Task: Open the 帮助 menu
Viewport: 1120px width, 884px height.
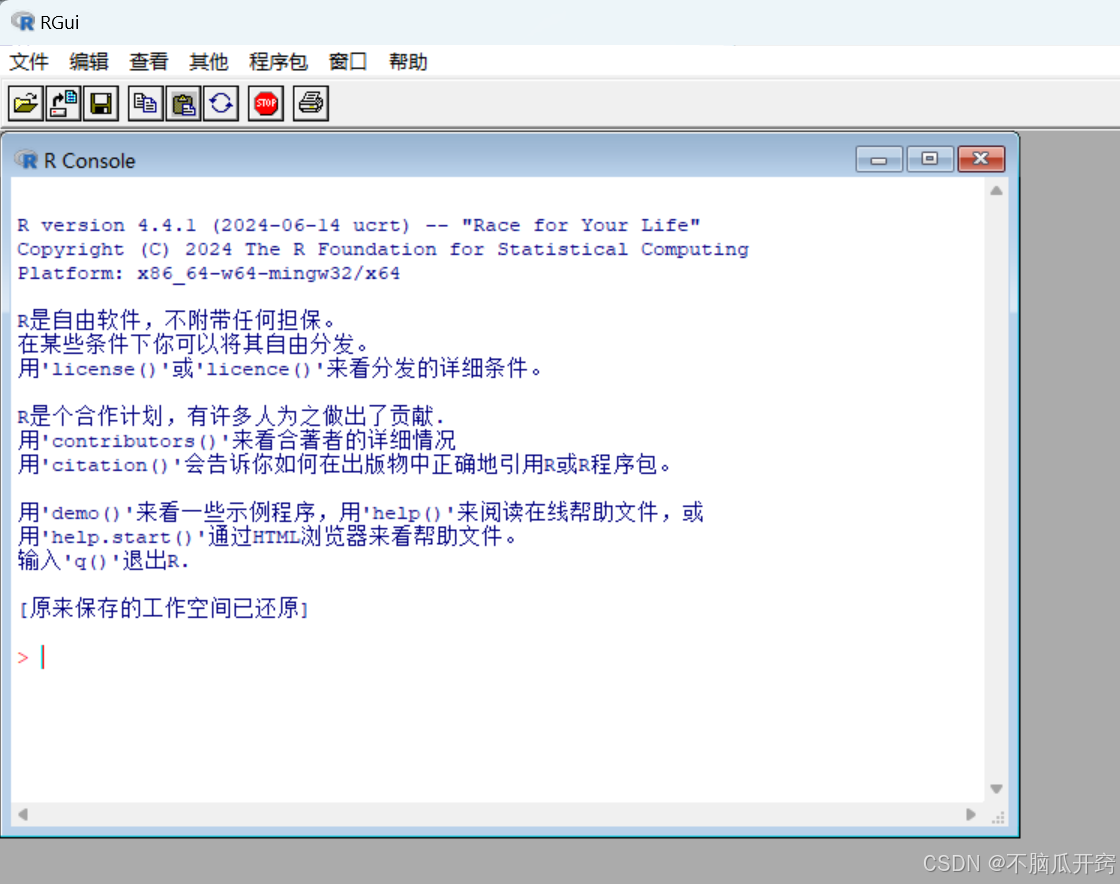Action: click(x=408, y=61)
